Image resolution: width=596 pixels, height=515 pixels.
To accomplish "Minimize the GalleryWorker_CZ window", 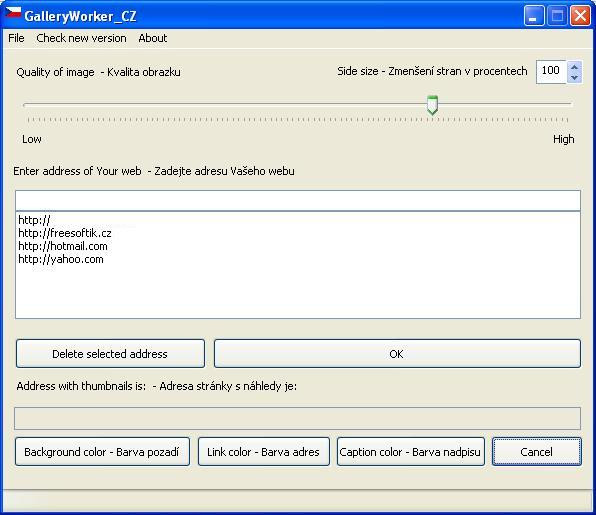I will pyautogui.click(x=534, y=16).
